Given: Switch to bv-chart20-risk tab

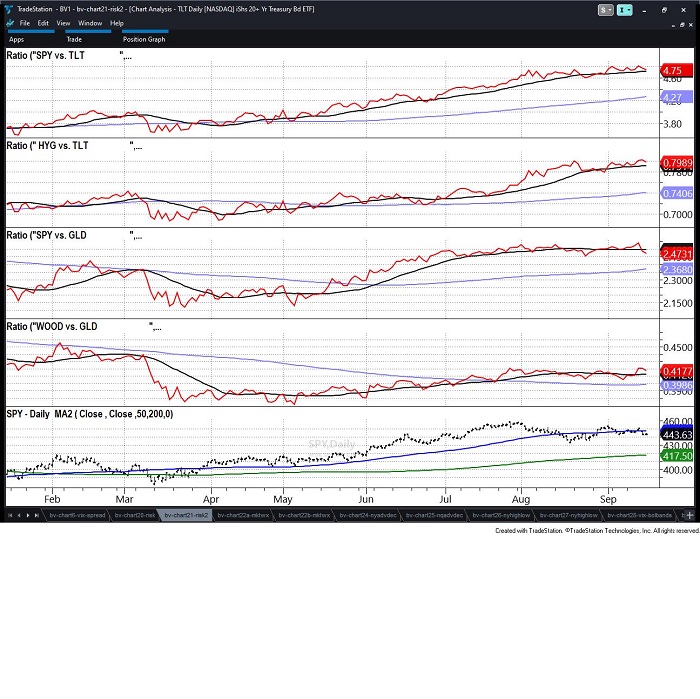Looking at the screenshot, I should pyautogui.click(x=135, y=515).
